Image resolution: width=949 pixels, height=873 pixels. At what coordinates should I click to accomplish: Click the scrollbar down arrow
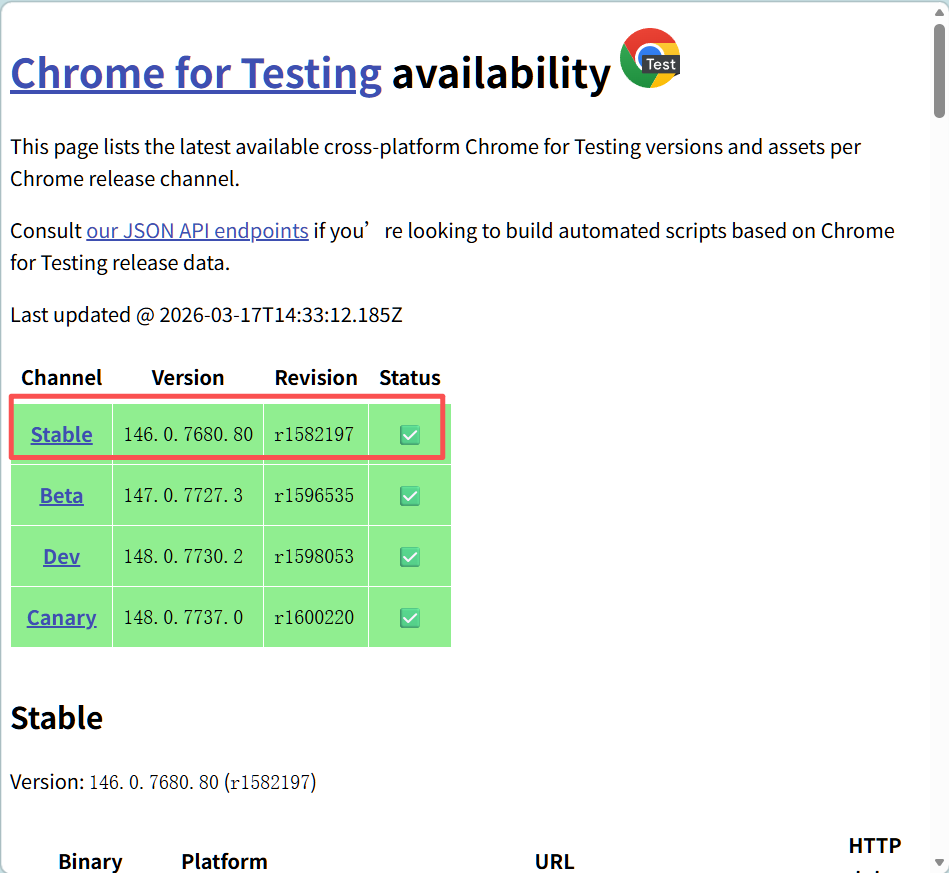(x=939, y=862)
